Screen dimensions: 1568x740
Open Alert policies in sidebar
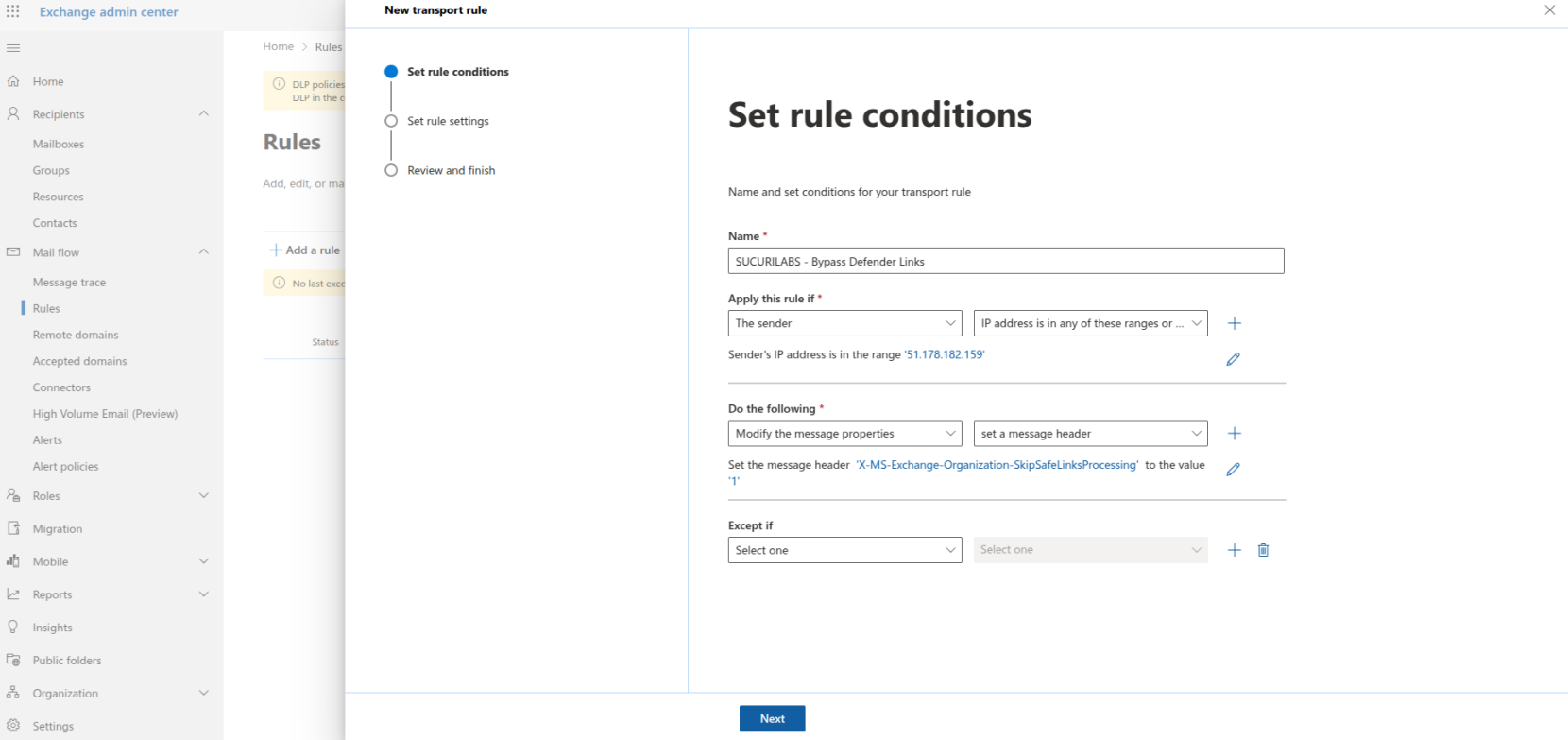tap(65, 466)
